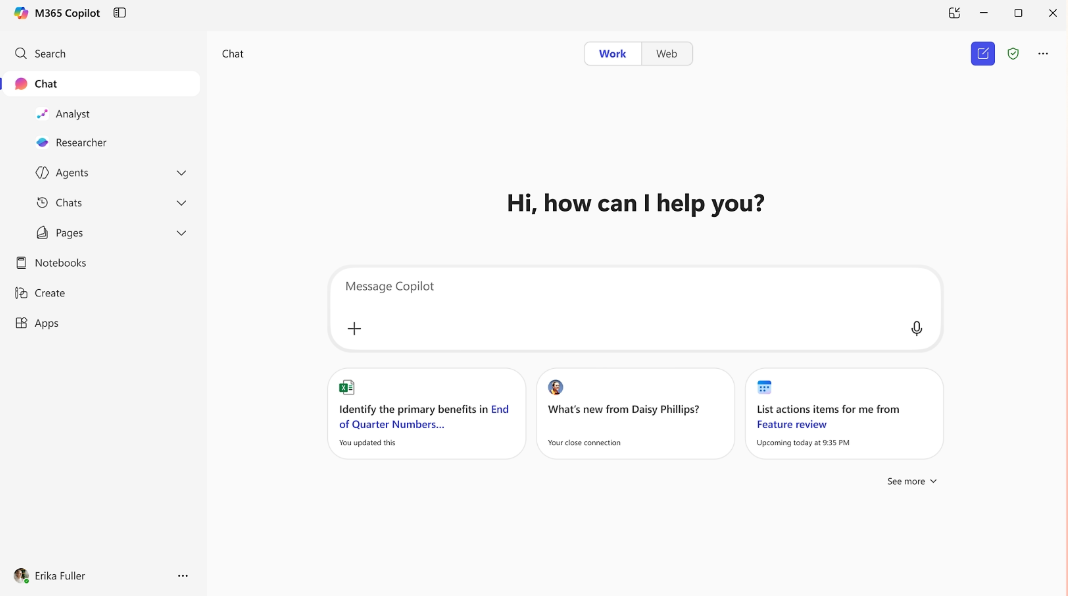Maximize the M365 Copilot window

[x=1018, y=13]
